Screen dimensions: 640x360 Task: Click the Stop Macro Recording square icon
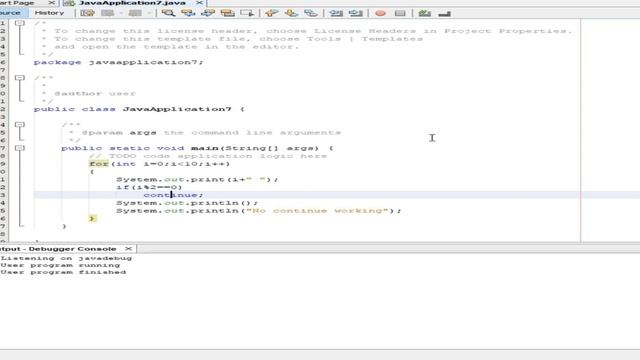coord(400,13)
